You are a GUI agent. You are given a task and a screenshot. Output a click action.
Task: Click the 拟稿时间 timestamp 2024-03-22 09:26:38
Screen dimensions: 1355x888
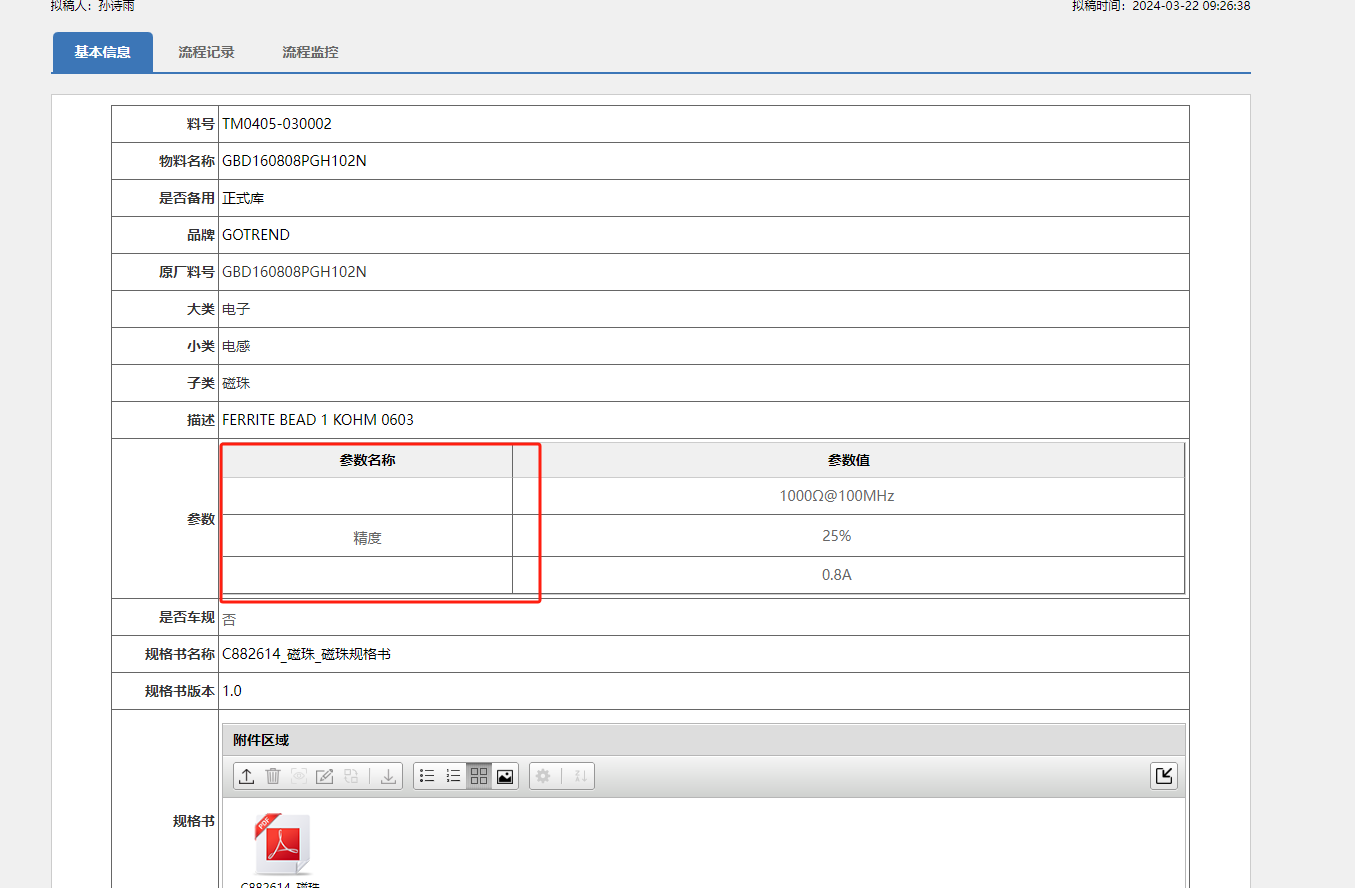pos(1190,5)
